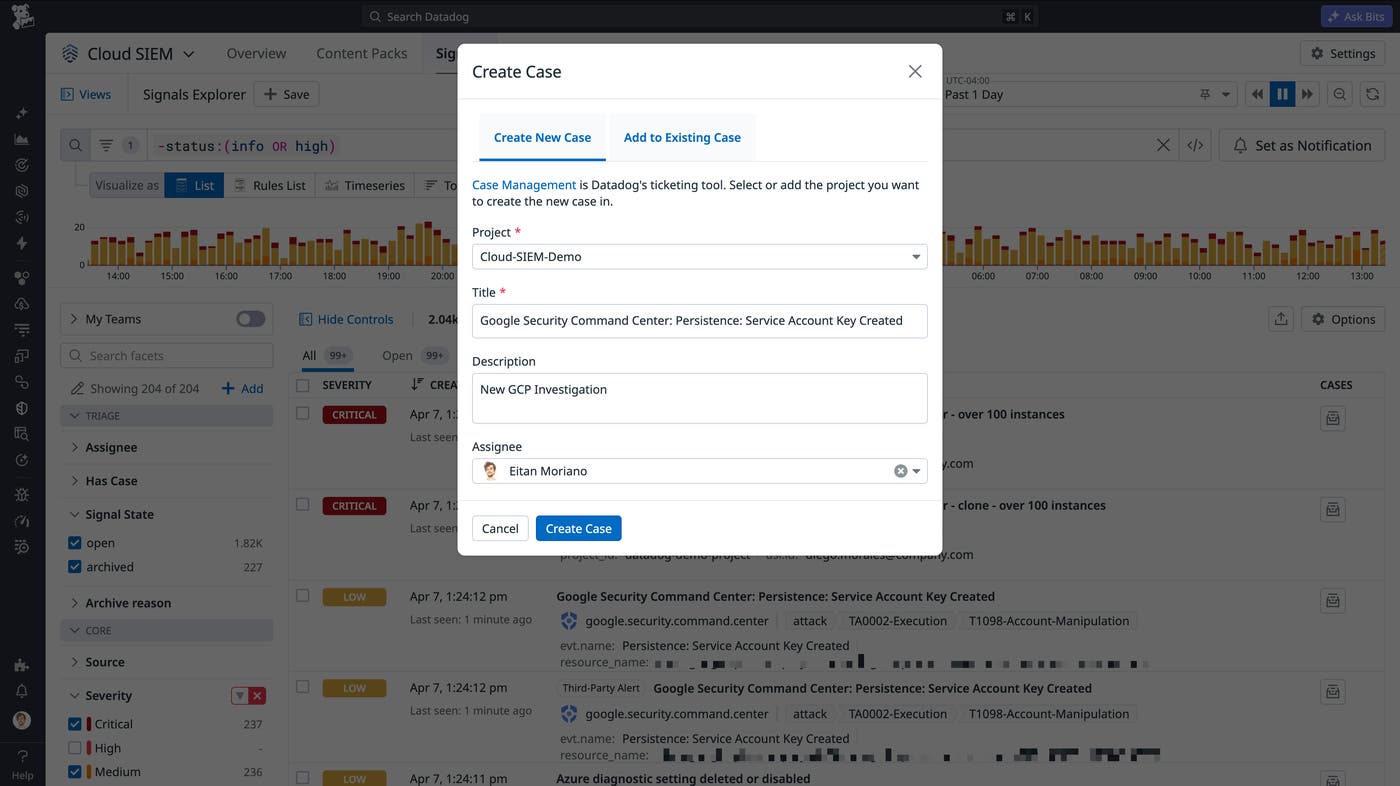
Task: Open the time range dropdown arrow
Action: tap(1226, 94)
